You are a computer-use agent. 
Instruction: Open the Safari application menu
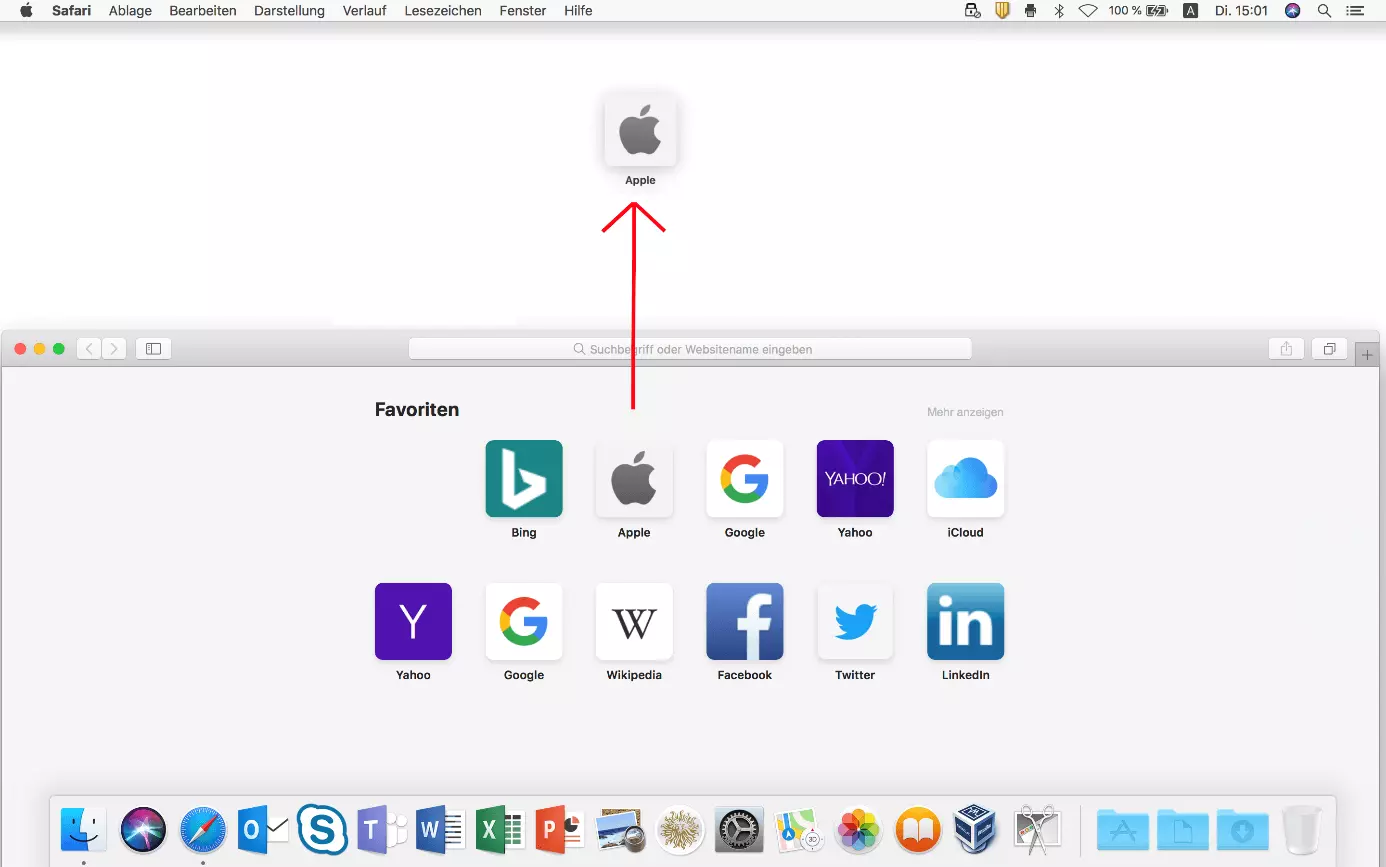click(72, 11)
